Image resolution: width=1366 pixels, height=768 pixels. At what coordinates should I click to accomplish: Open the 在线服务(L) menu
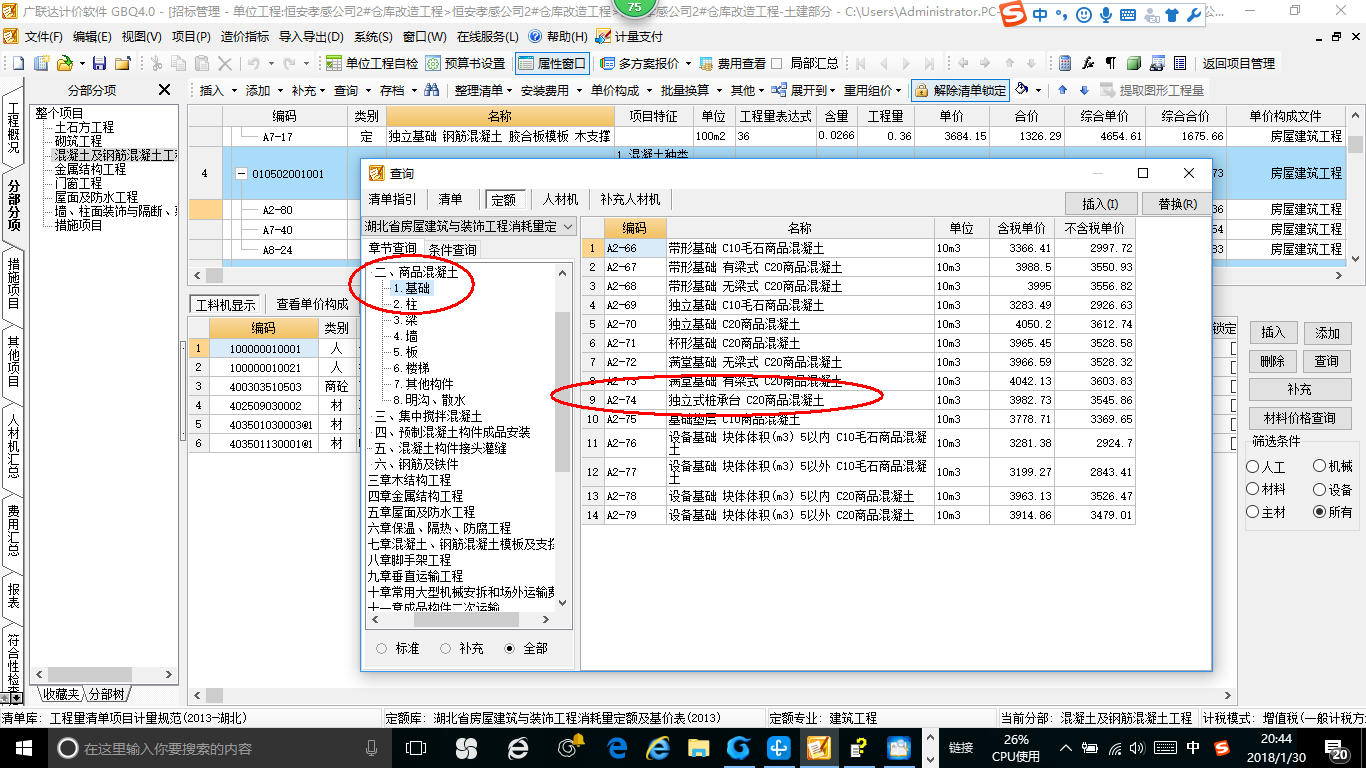pos(488,36)
